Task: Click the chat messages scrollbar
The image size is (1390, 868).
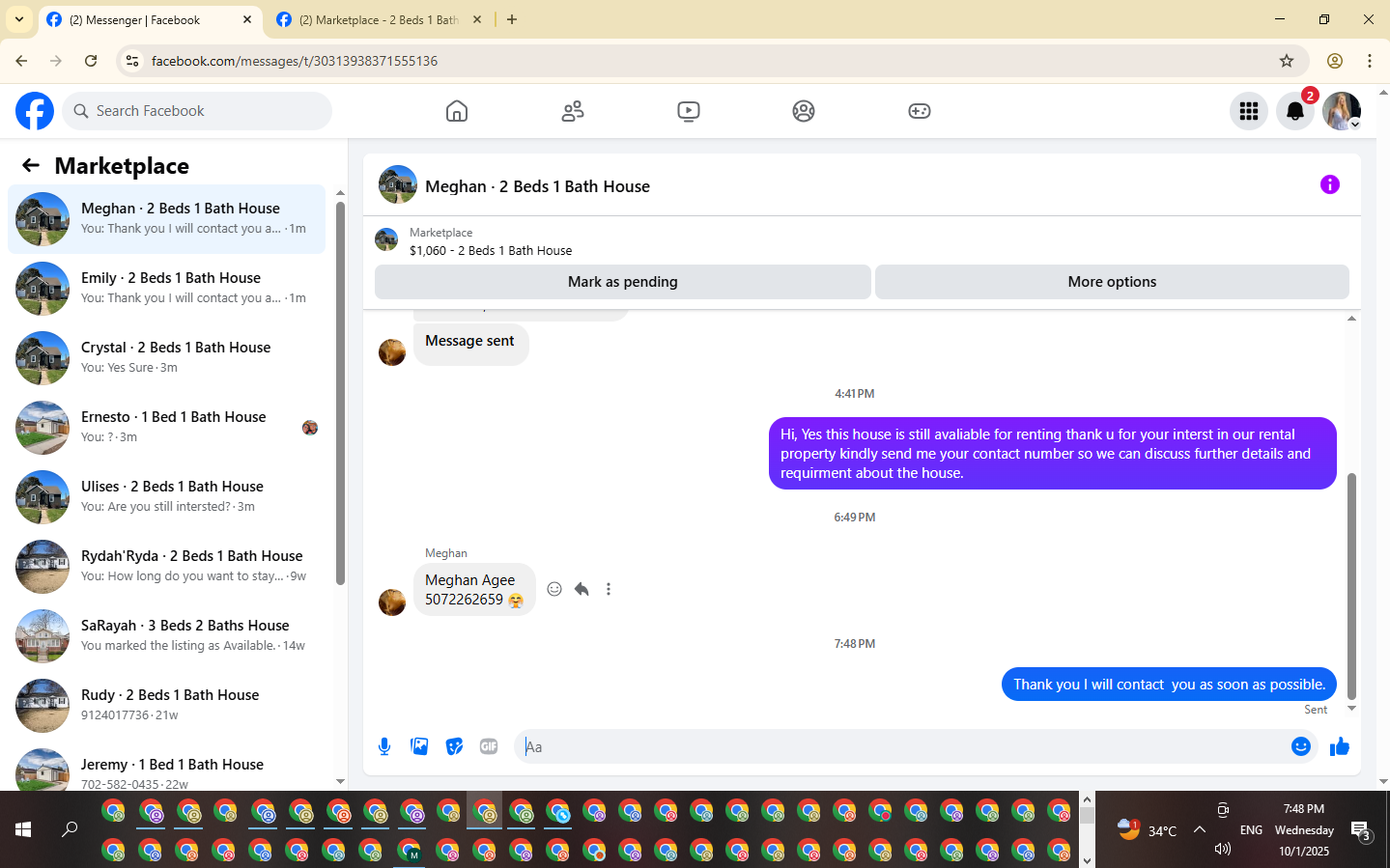Action: coord(1351,587)
